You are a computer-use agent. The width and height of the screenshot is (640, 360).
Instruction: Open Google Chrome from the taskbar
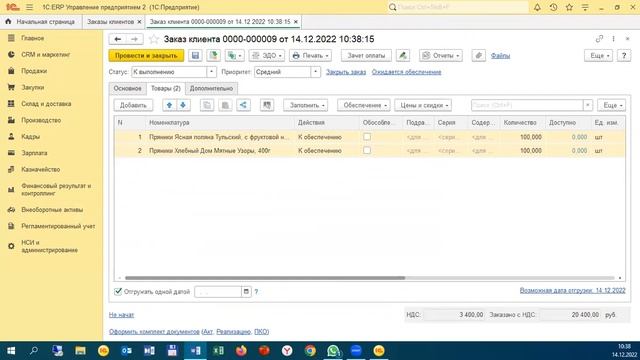coord(310,351)
